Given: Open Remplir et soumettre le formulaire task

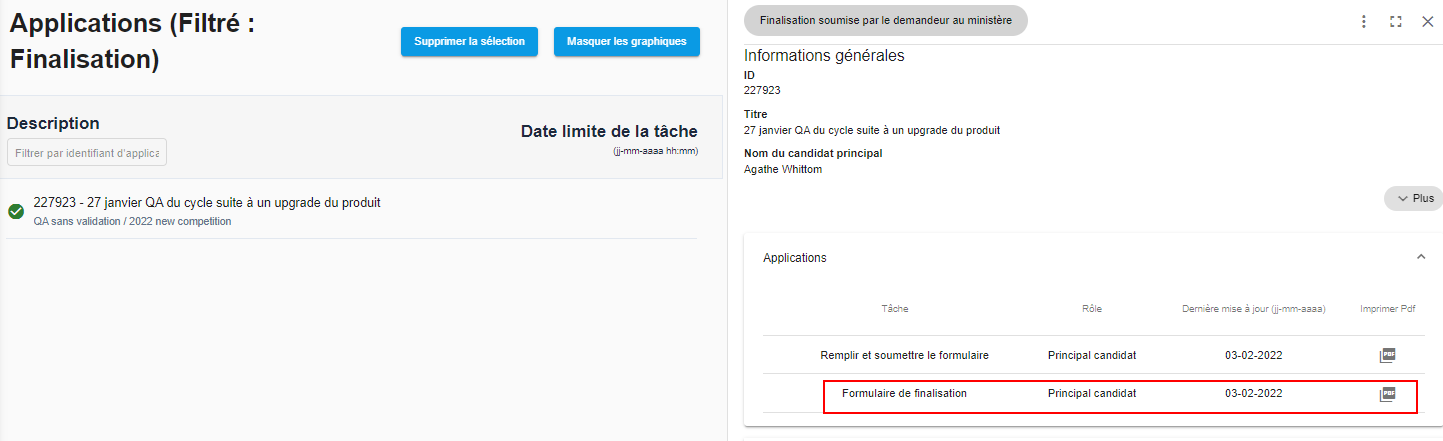Looking at the screenshot, I should click(x=904, y=355).
